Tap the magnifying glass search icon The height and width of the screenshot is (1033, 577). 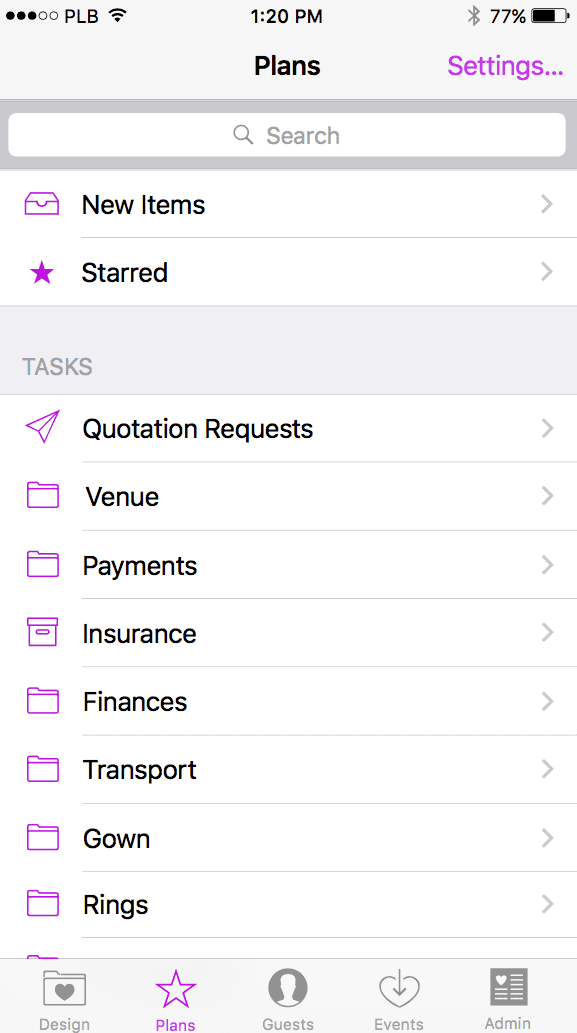point(243,135)
